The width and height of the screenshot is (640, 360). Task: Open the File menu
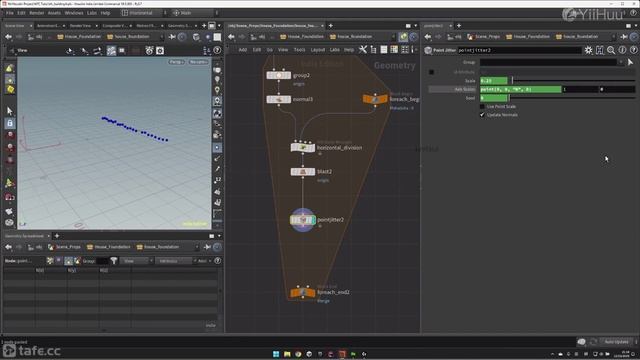click(x=9, y=13)
